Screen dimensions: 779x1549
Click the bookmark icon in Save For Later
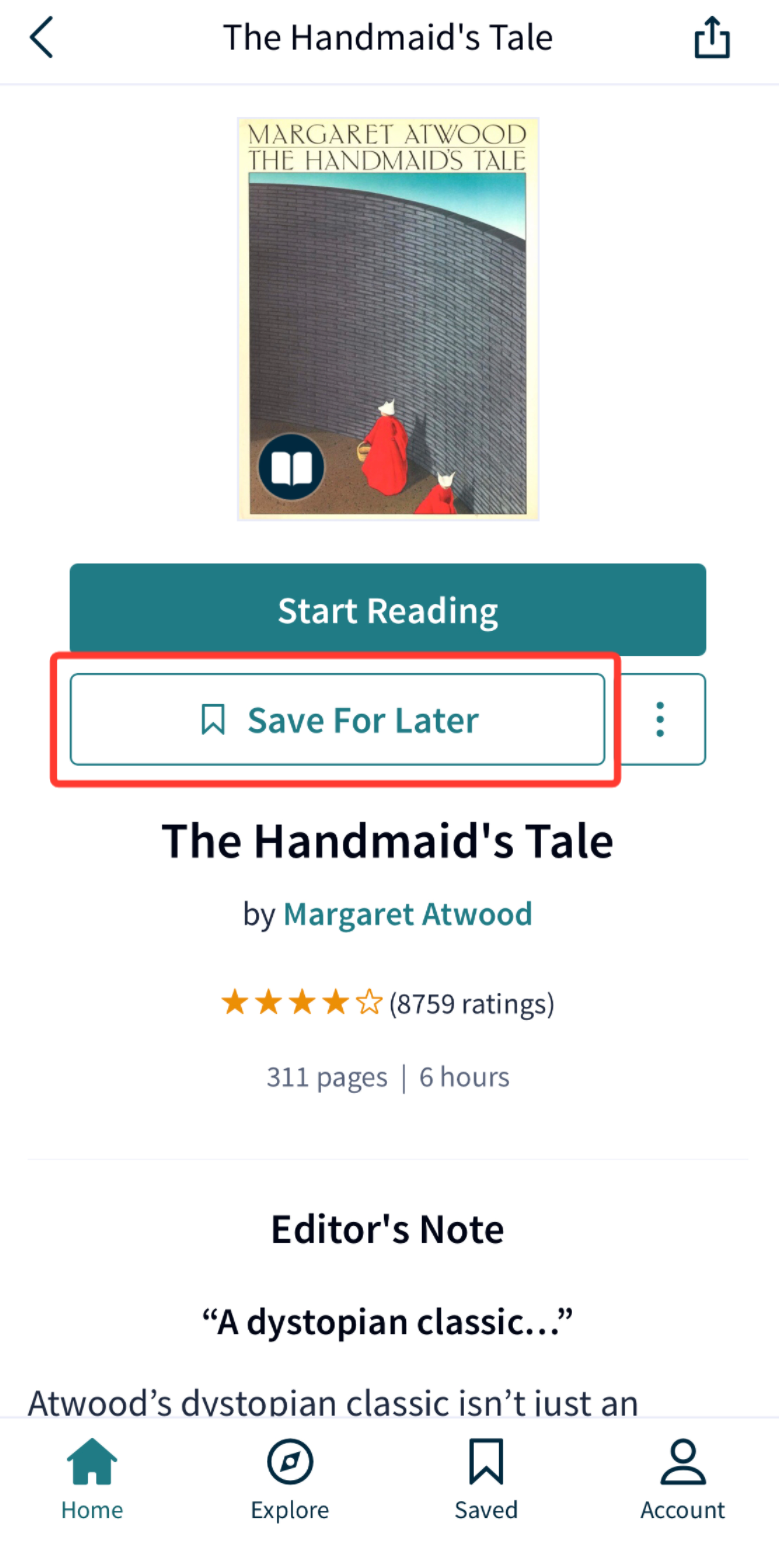pyautogui.click(x=213, y=719)
